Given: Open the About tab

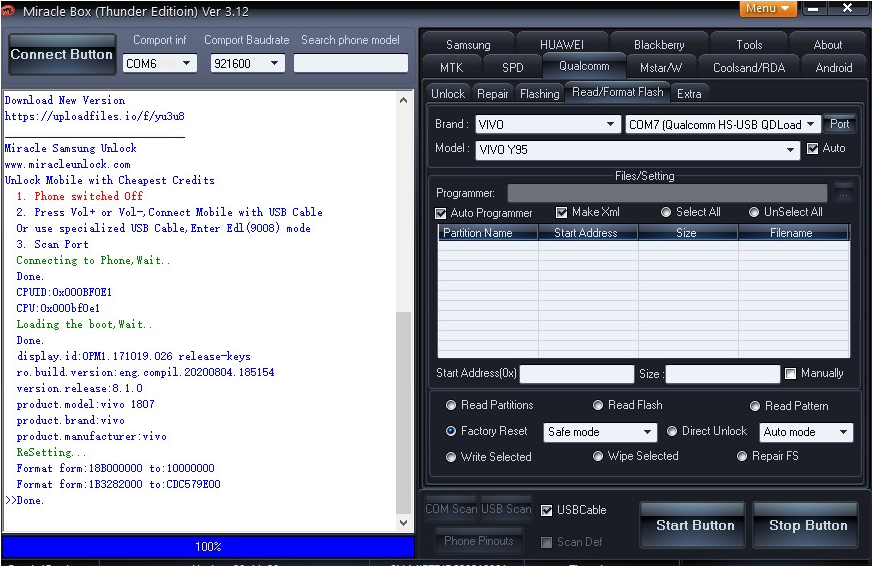Looking at the screenshot, I should point(827,45).
